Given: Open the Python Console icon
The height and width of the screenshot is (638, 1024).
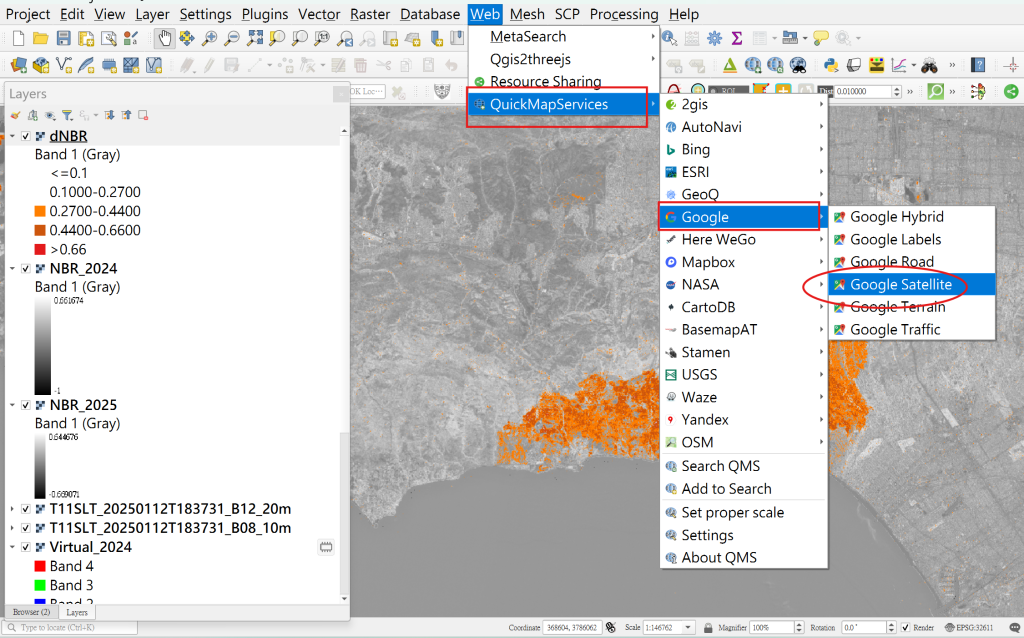Looking at the screenshot, I should [831, 65].
